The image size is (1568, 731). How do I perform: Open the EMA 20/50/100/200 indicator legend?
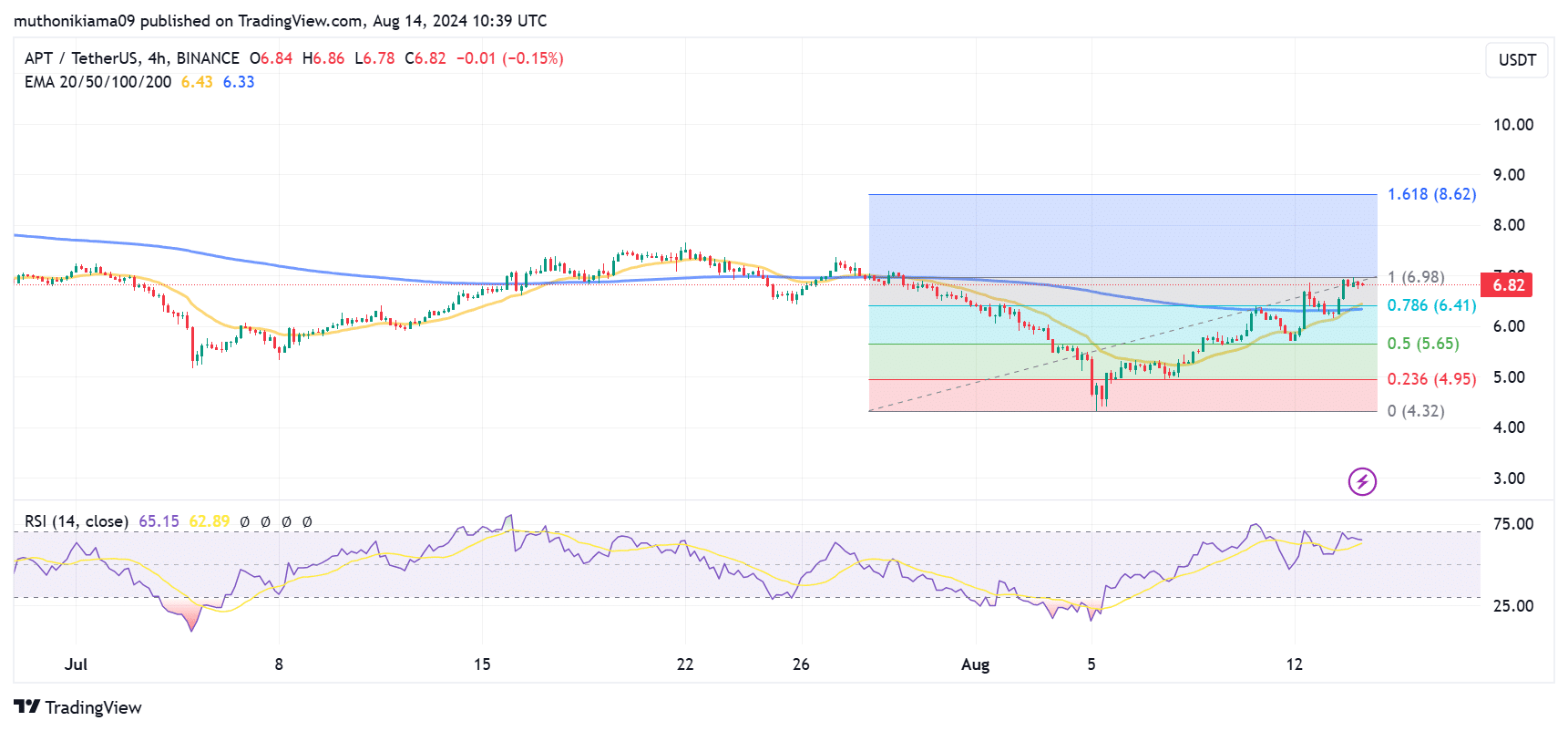pyautogui.click(x=97, y=82)
